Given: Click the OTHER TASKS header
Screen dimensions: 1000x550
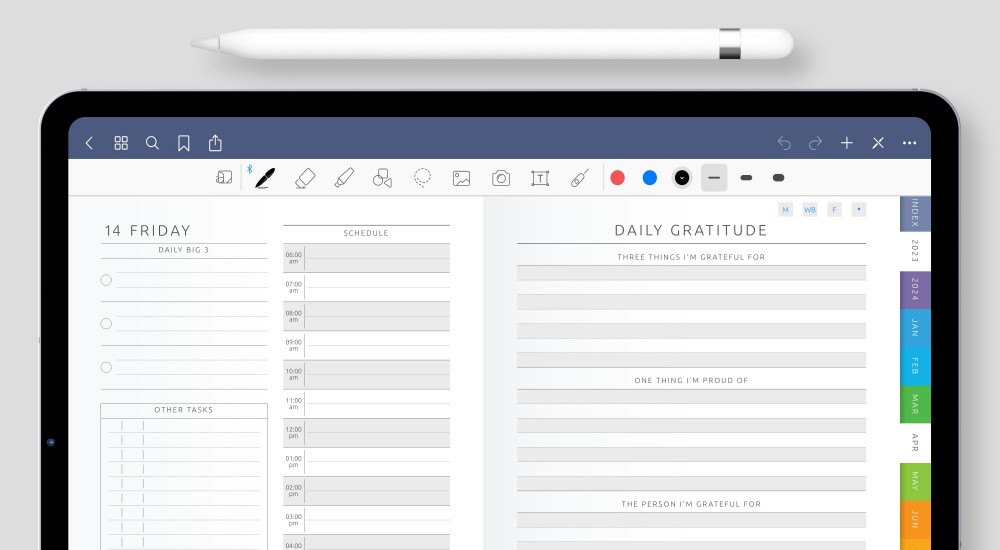Looking at the screenshot, I should 184,410.
